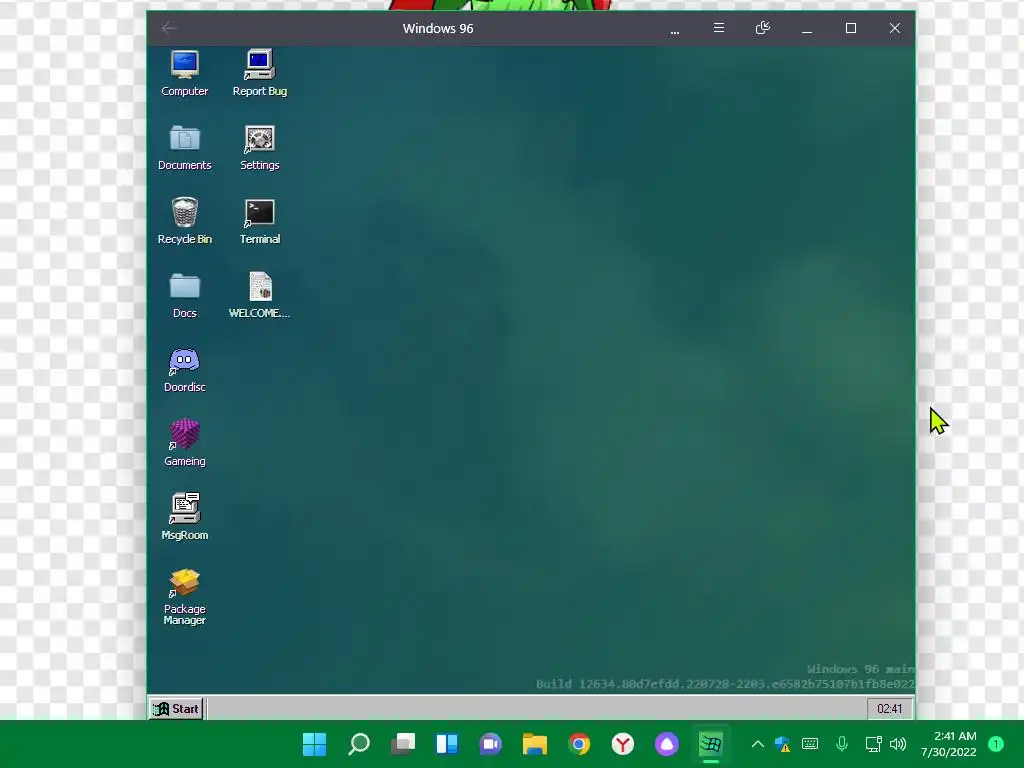
Task: Click the microphone tray icon
Action: pyautogui.click(x=842, y=744)
